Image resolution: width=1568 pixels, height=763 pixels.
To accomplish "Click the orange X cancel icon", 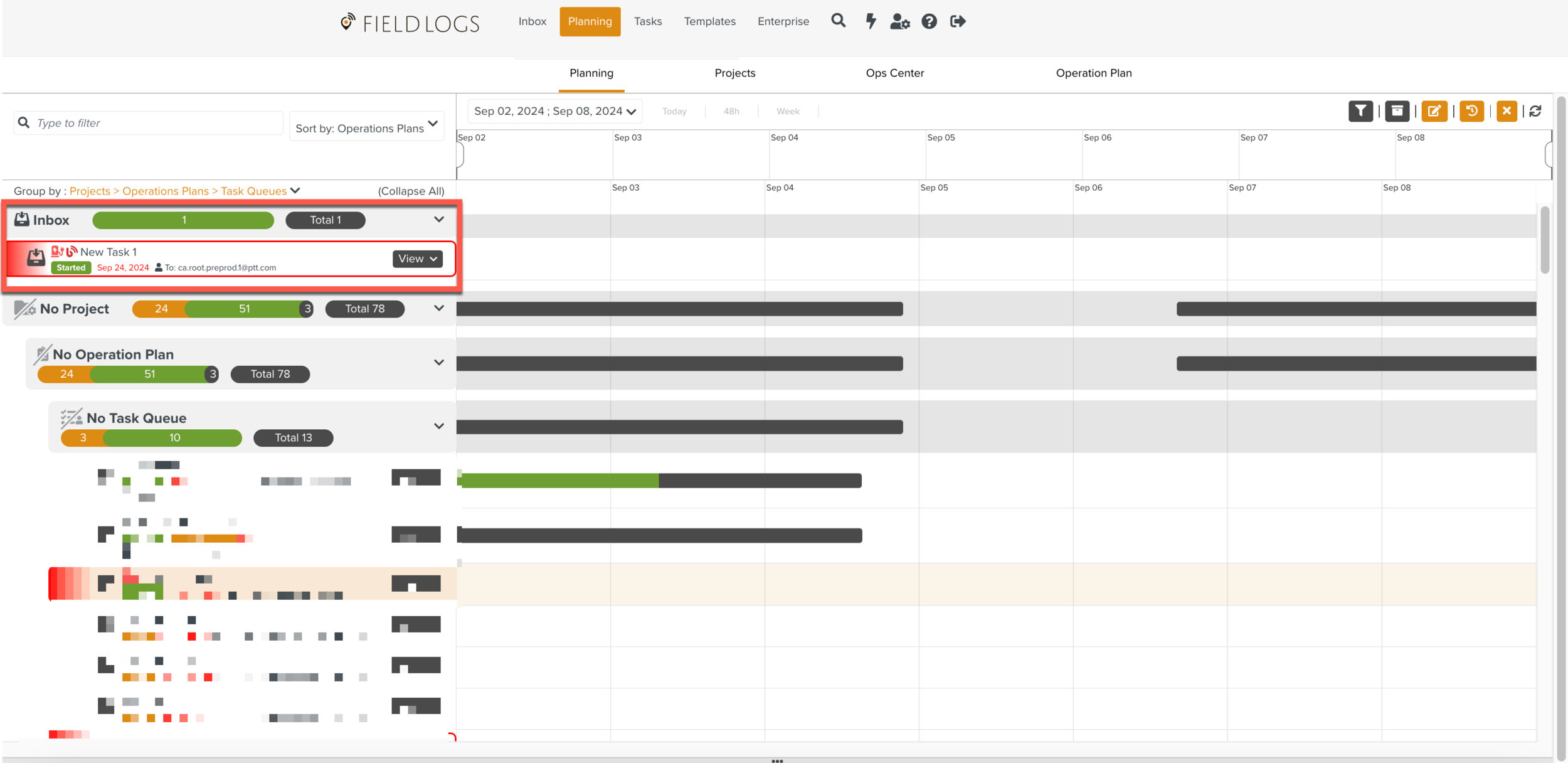I will (1507, 111).
